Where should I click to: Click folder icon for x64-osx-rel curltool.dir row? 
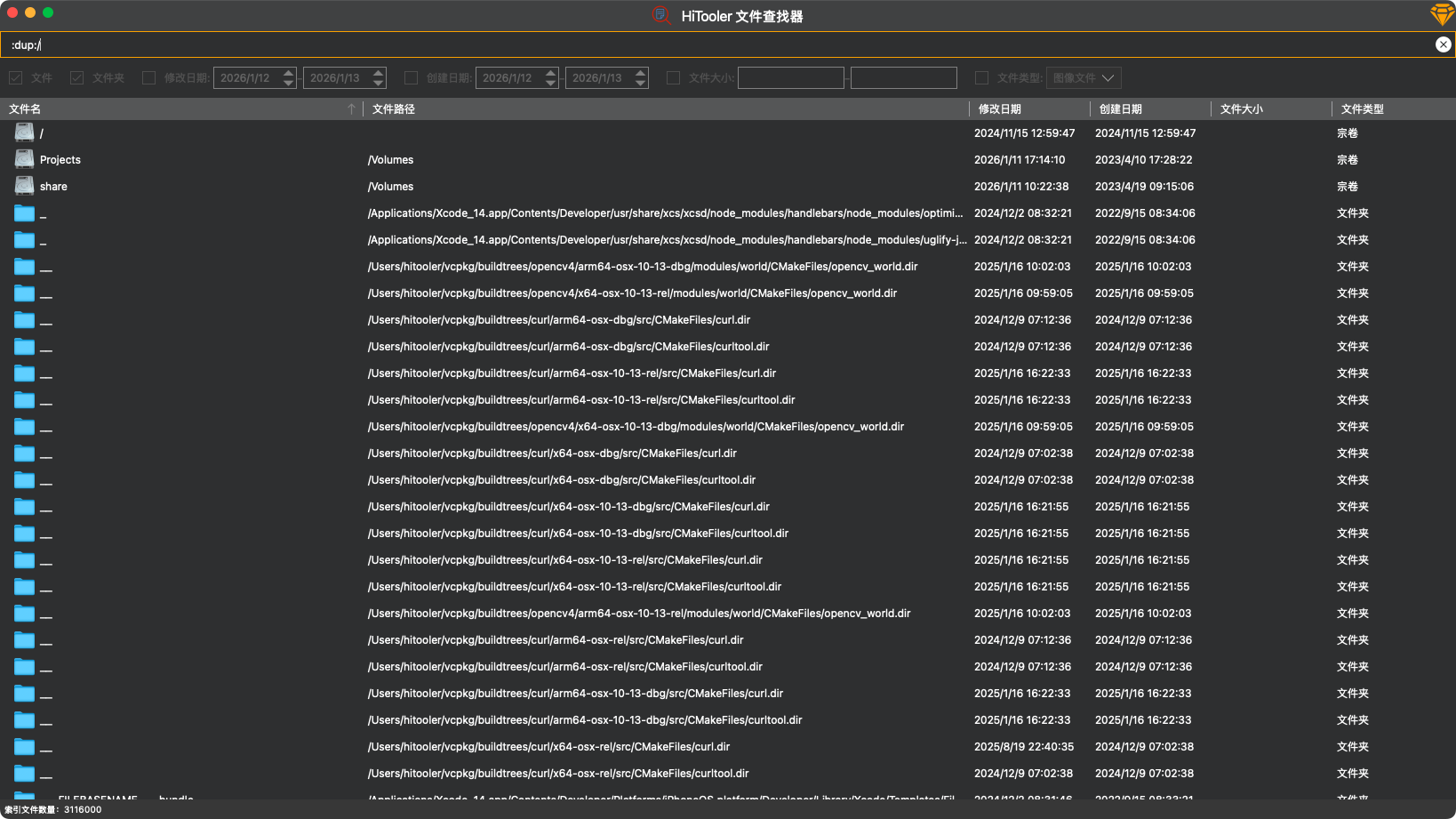pyautogui.click(x=24, y=774)
